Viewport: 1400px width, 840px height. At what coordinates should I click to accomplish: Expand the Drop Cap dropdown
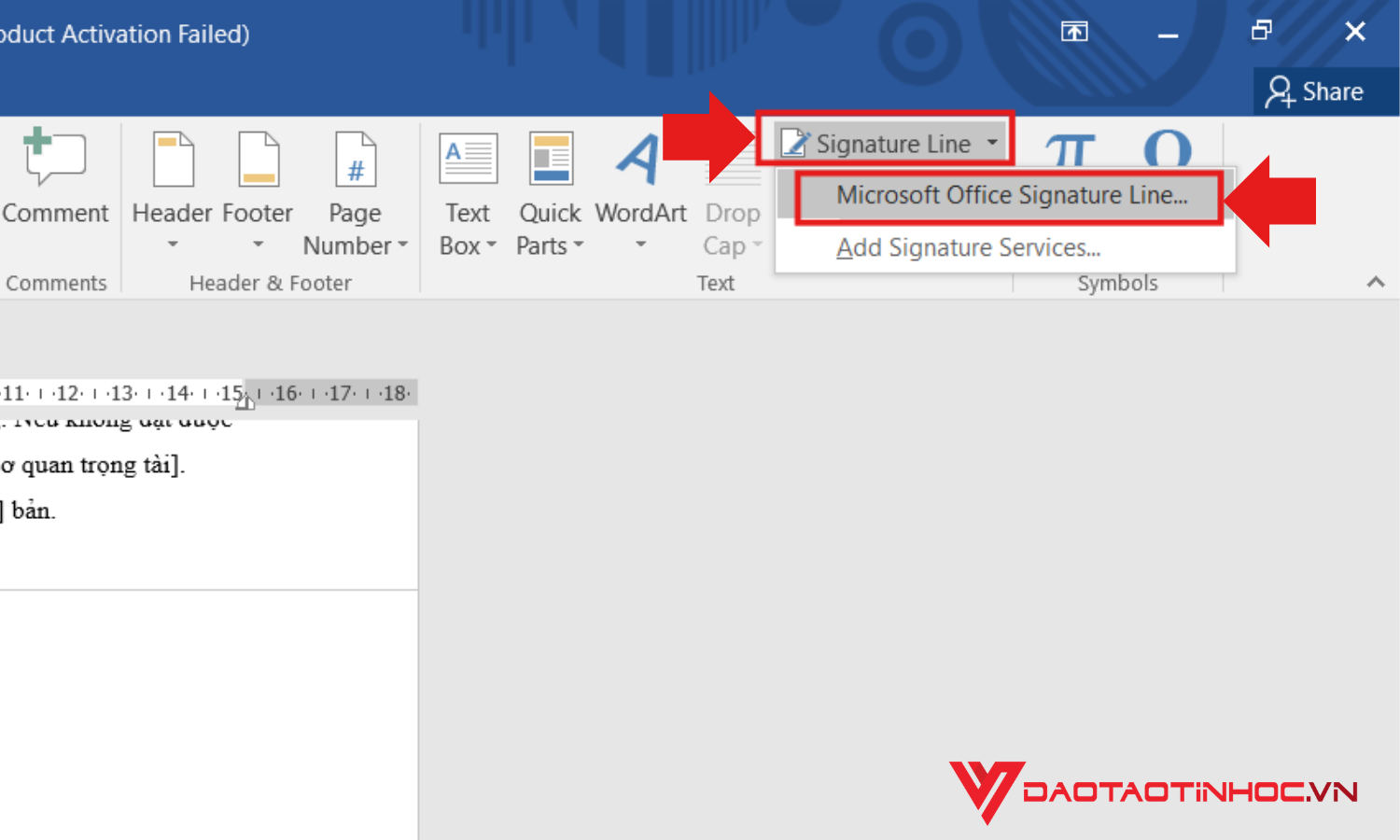point(733,230)
